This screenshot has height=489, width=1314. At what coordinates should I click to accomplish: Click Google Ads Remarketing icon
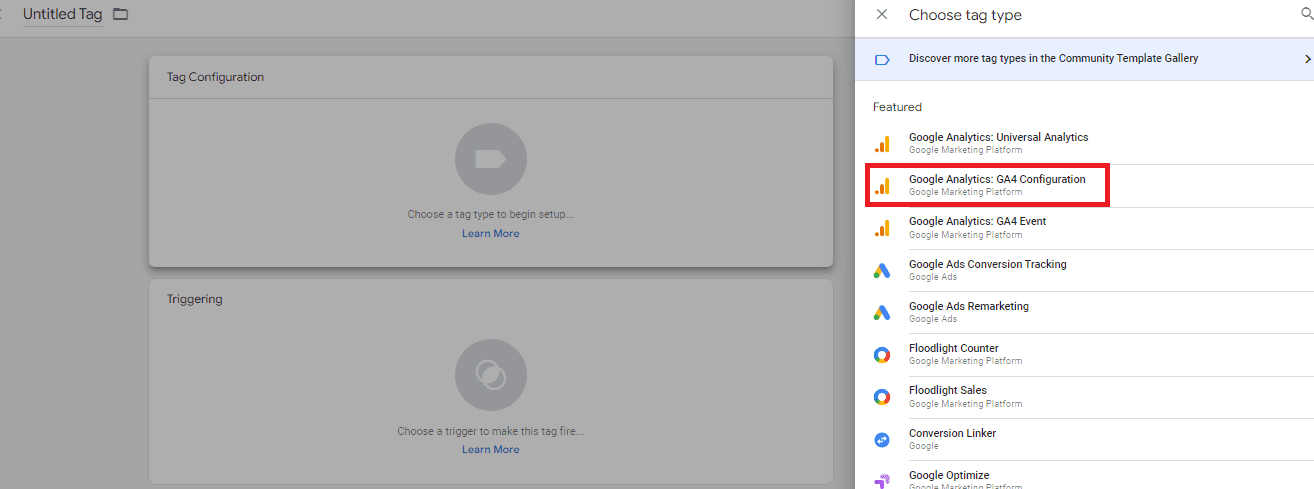click(x=882, y=312)
